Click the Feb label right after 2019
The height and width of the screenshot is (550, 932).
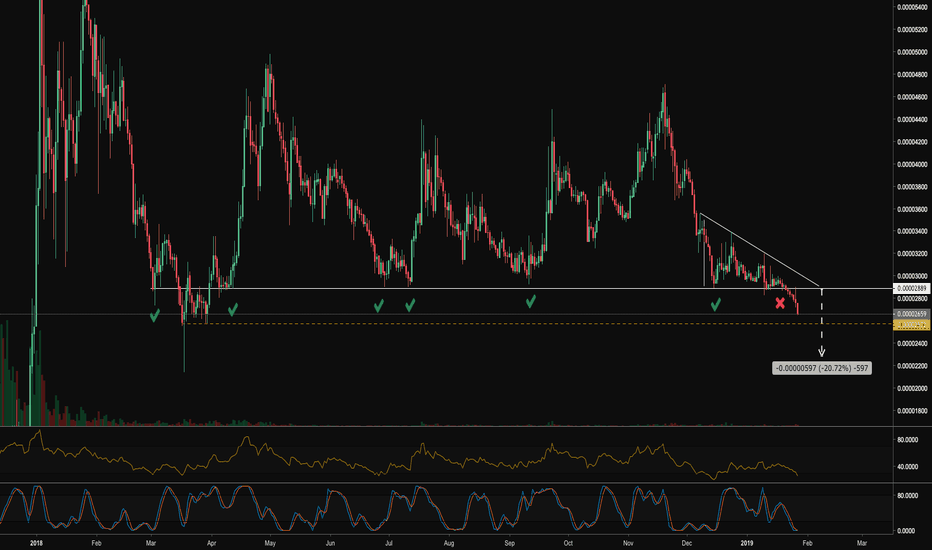(807, 543)
